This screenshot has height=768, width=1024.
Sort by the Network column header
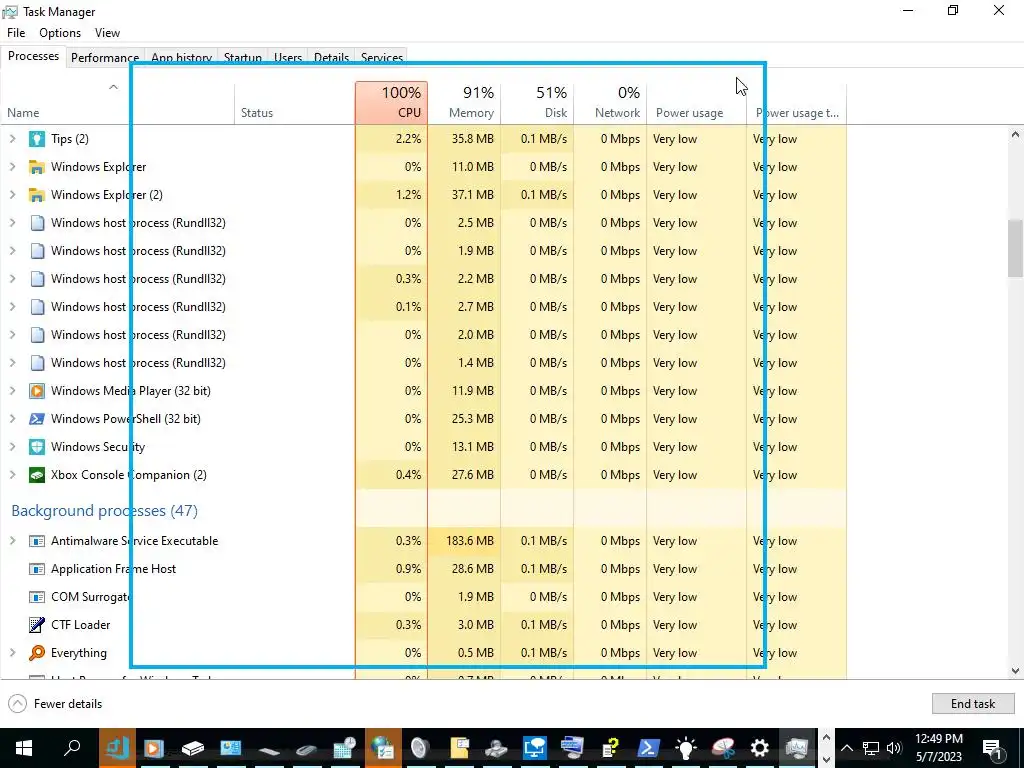pos(610,103)
